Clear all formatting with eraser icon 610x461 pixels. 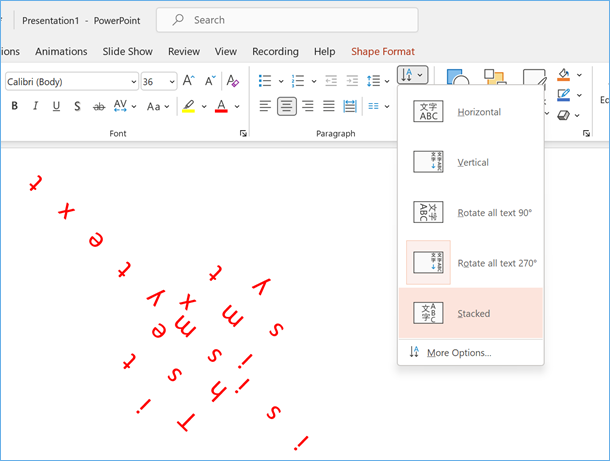pos(233,81)
